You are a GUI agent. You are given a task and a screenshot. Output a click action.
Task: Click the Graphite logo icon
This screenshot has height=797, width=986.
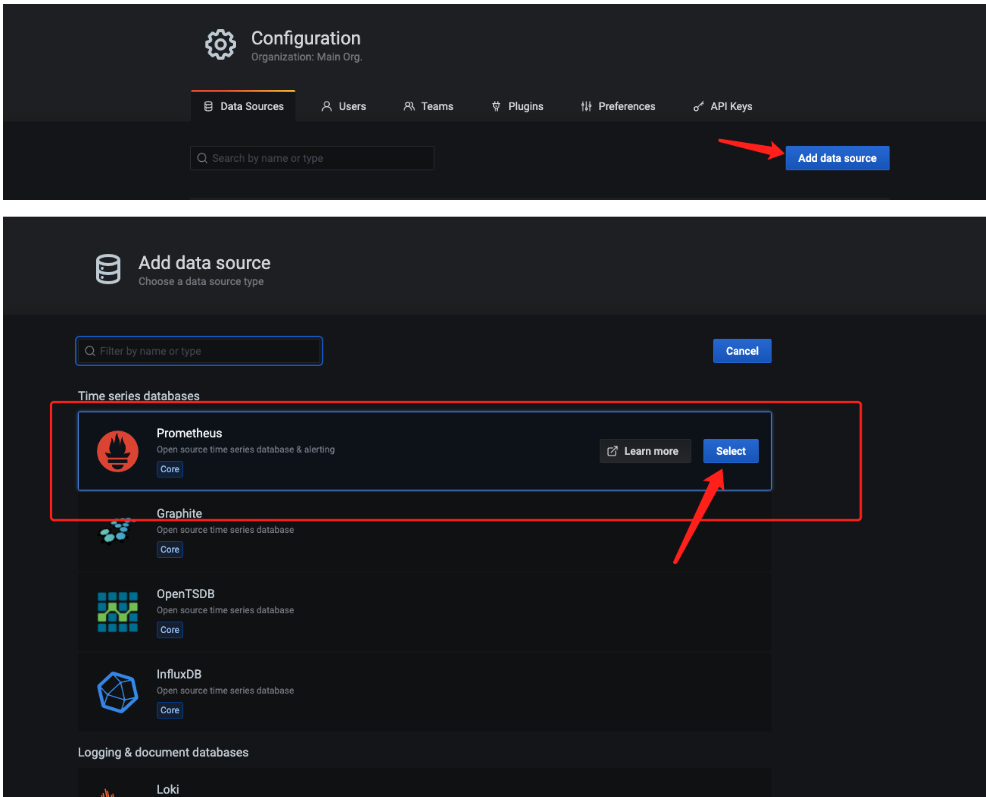click(118, 531)
